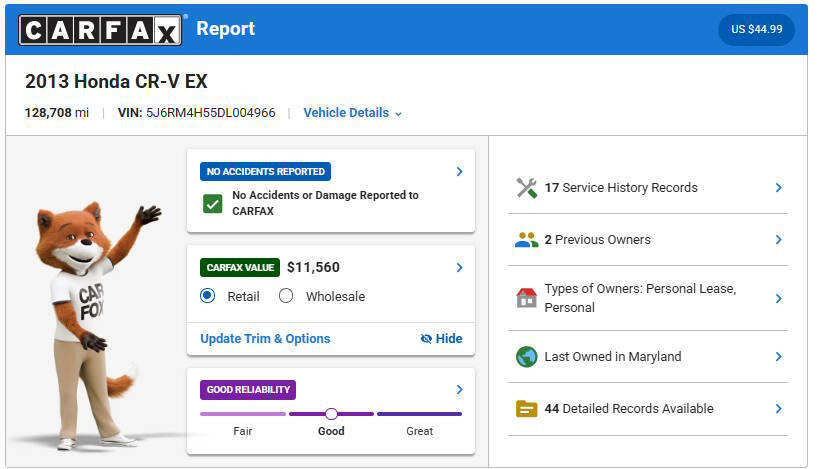Image resolution: width=817 pixels, height=469 pixels.
Task: Click Update Trim & Options link
Action: (265, 339)
